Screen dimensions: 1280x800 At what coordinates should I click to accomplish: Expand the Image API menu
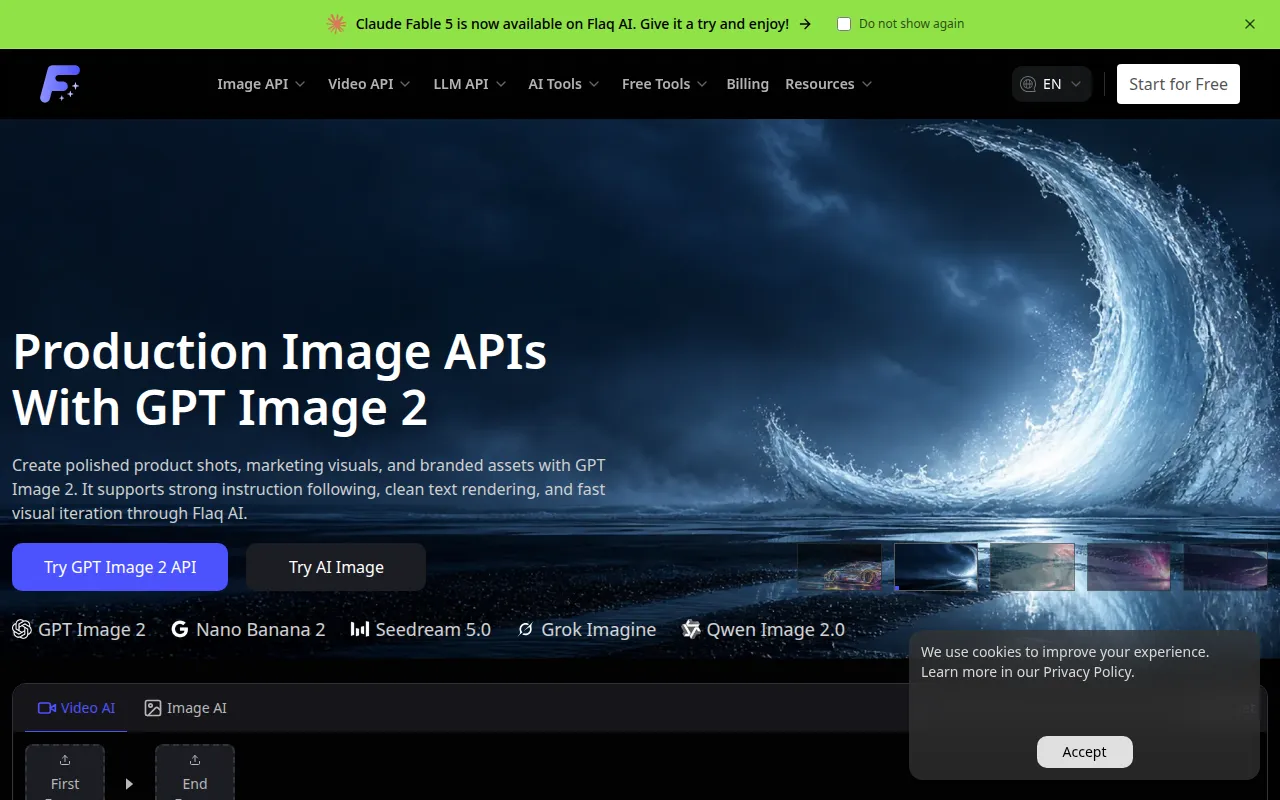pyautogui.click(x=261, y=84)
